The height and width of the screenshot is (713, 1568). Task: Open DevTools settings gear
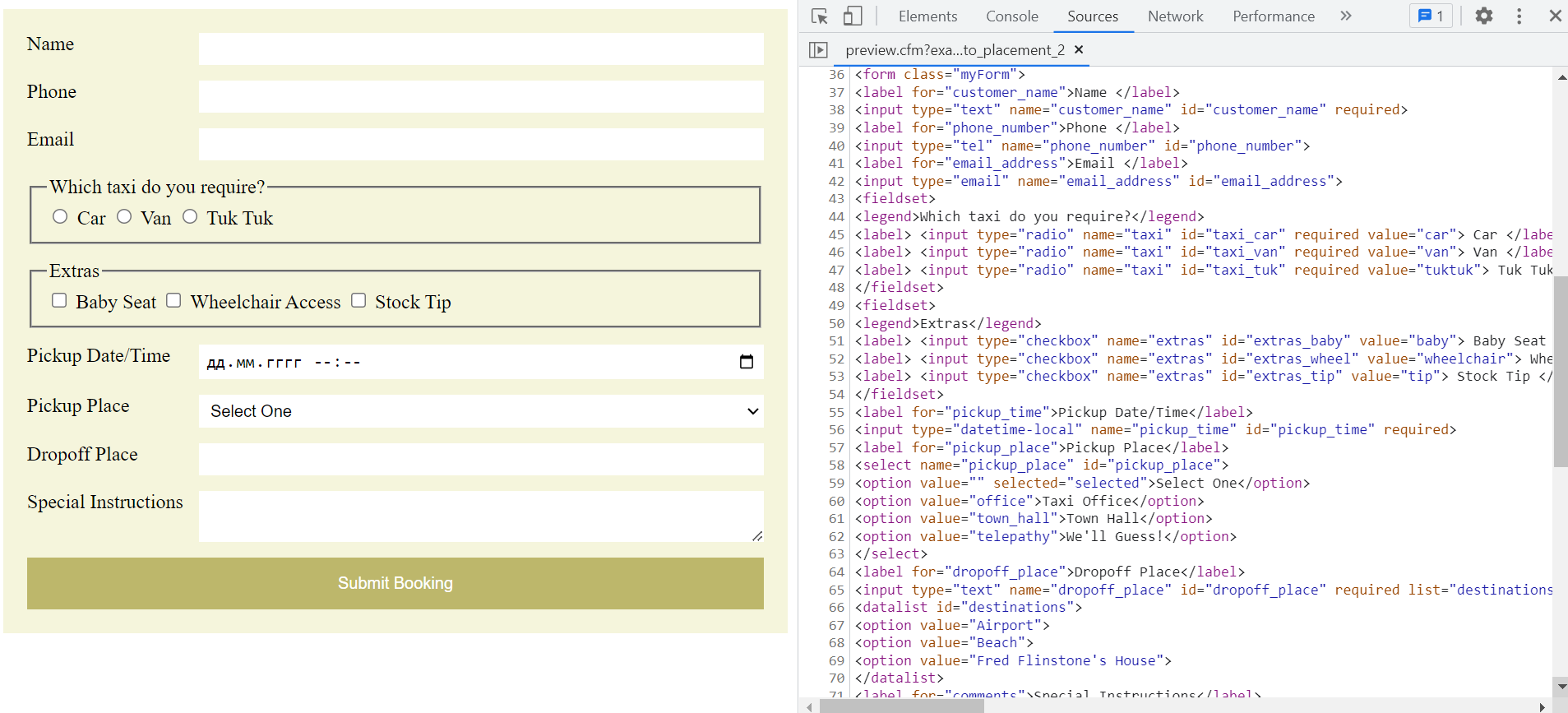(x=1483, y=16)
